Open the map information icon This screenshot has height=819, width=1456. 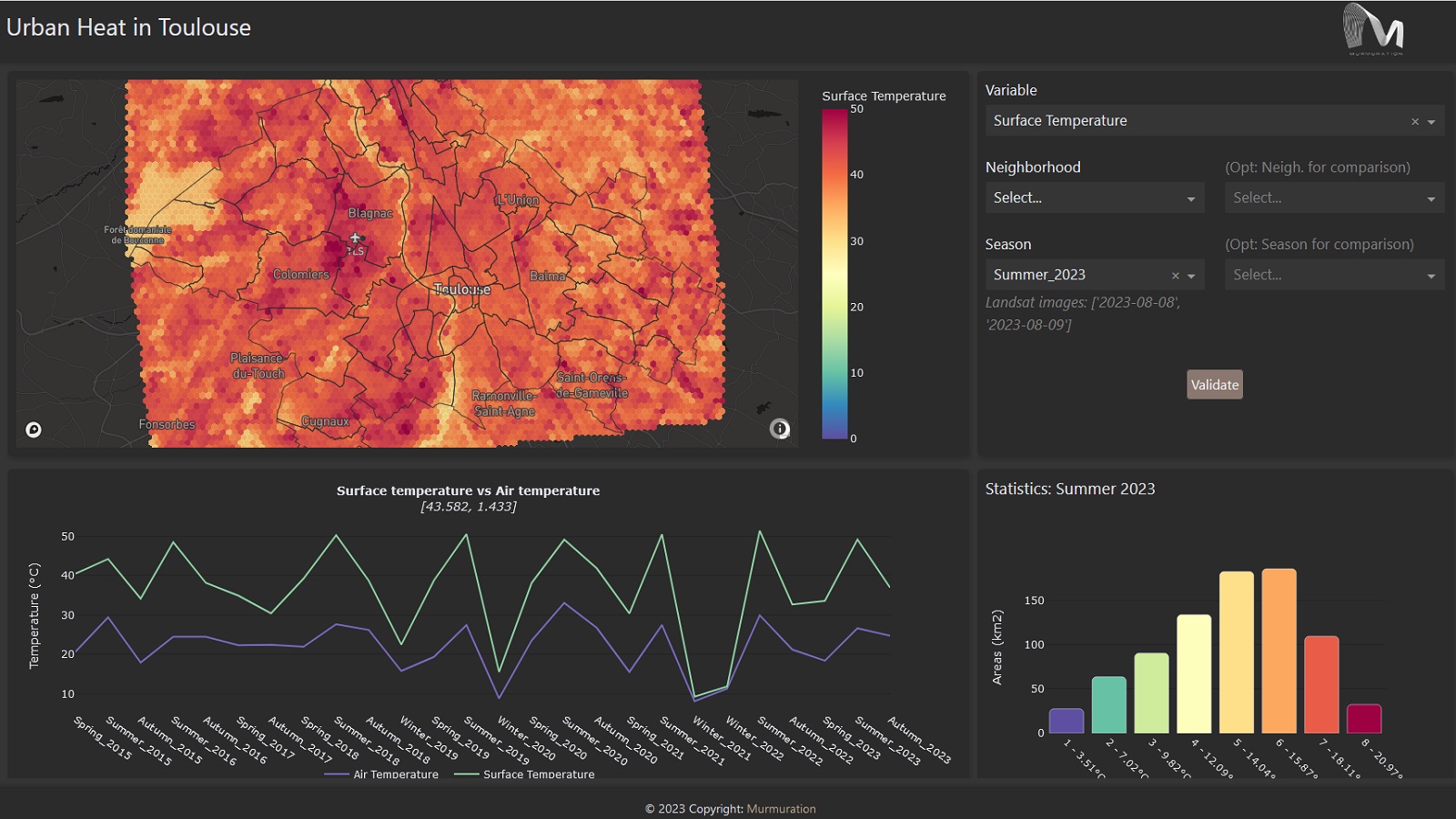(780, 429)
